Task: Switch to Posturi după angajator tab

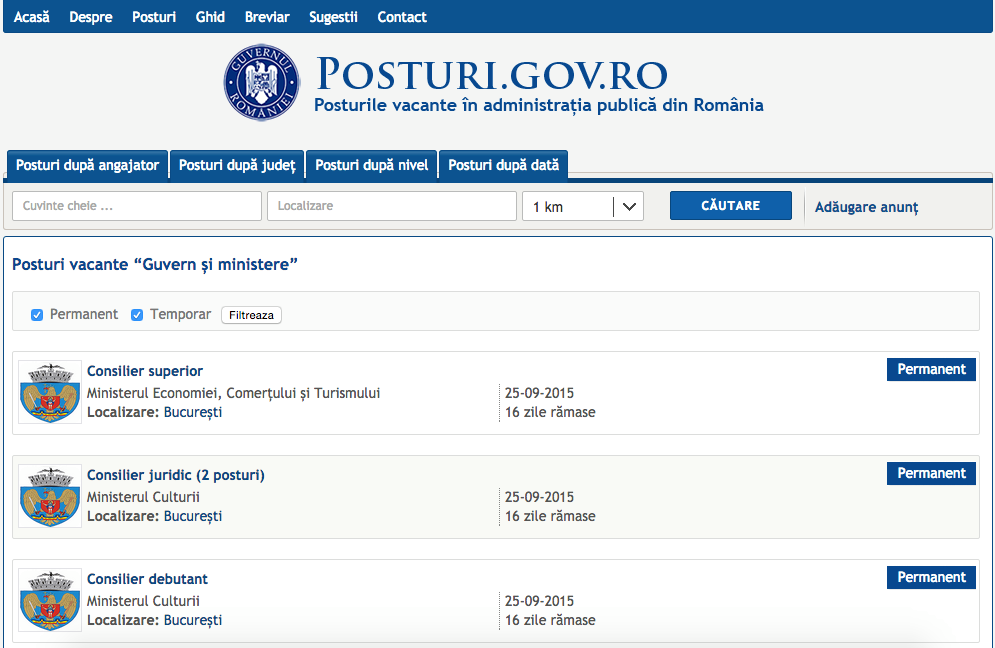Action: tap(88, 166)
